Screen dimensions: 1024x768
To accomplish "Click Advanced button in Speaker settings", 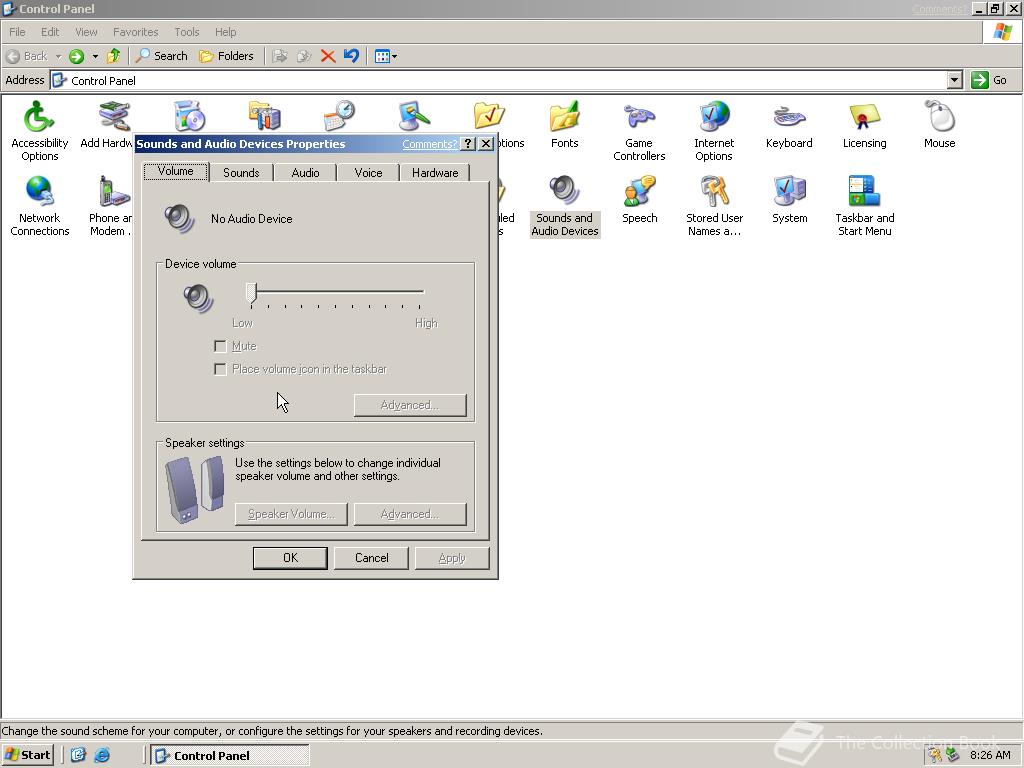I will pos(410,514).
